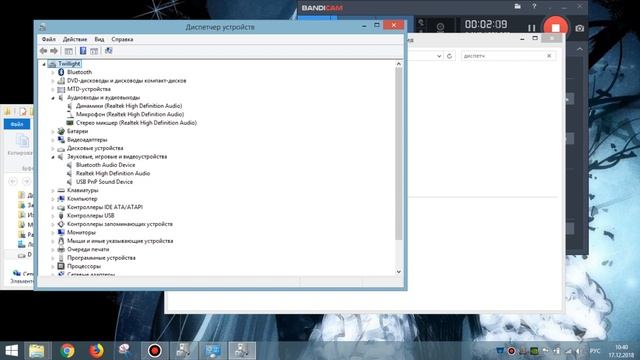Launch Google Chrome from the taskbar
Viewport: 640px width, 360px height.
click(67, 351)
